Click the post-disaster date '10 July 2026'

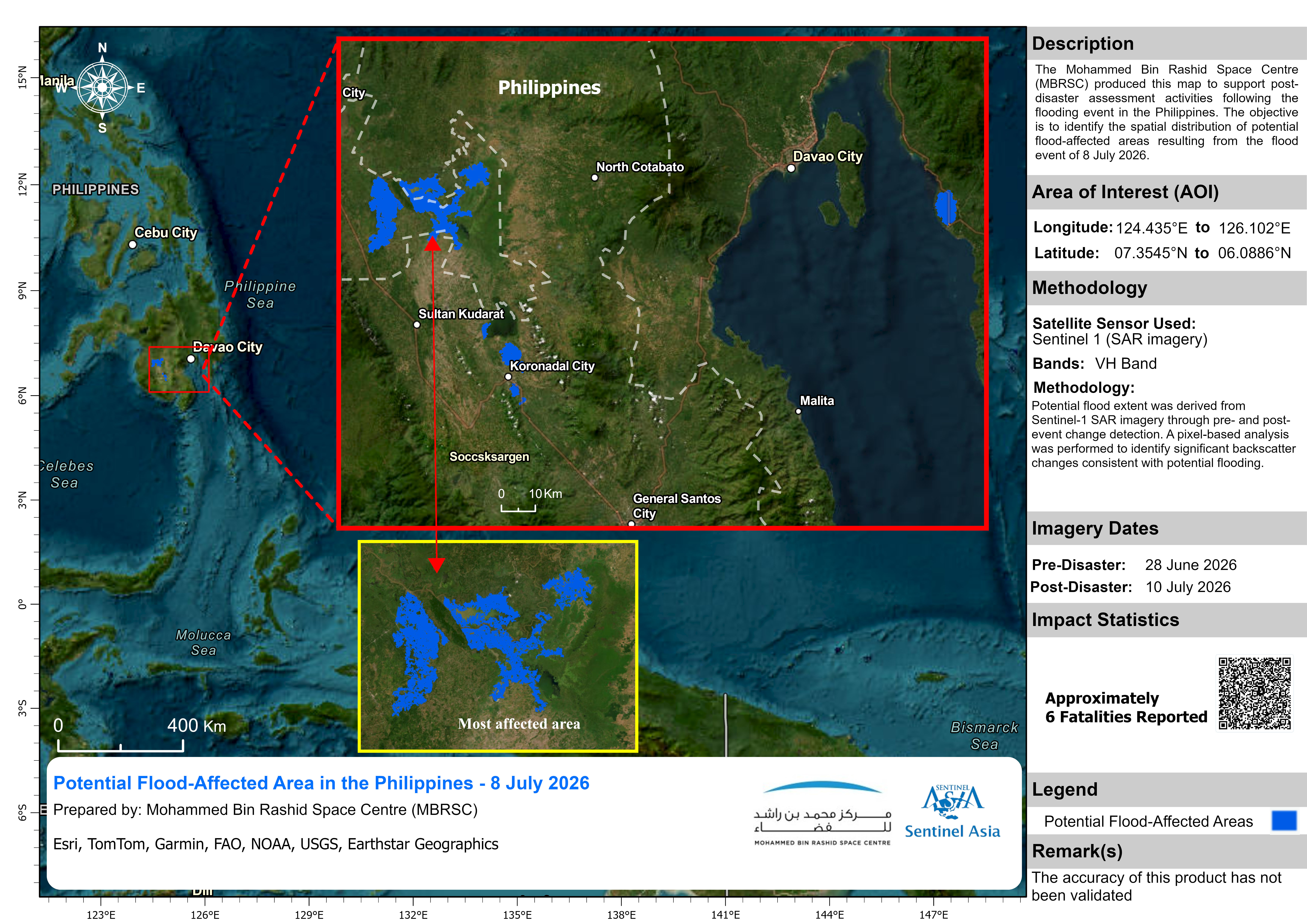[1188, 587]
